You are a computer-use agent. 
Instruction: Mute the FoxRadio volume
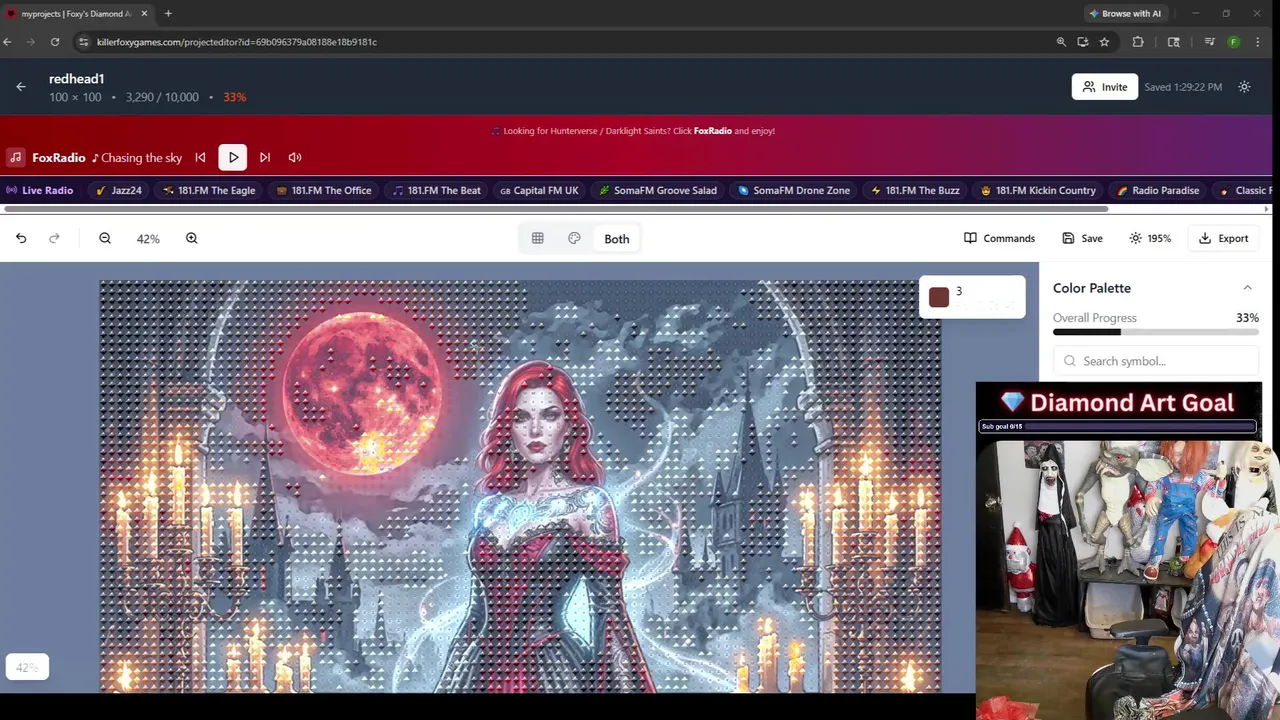coord(295,157)
